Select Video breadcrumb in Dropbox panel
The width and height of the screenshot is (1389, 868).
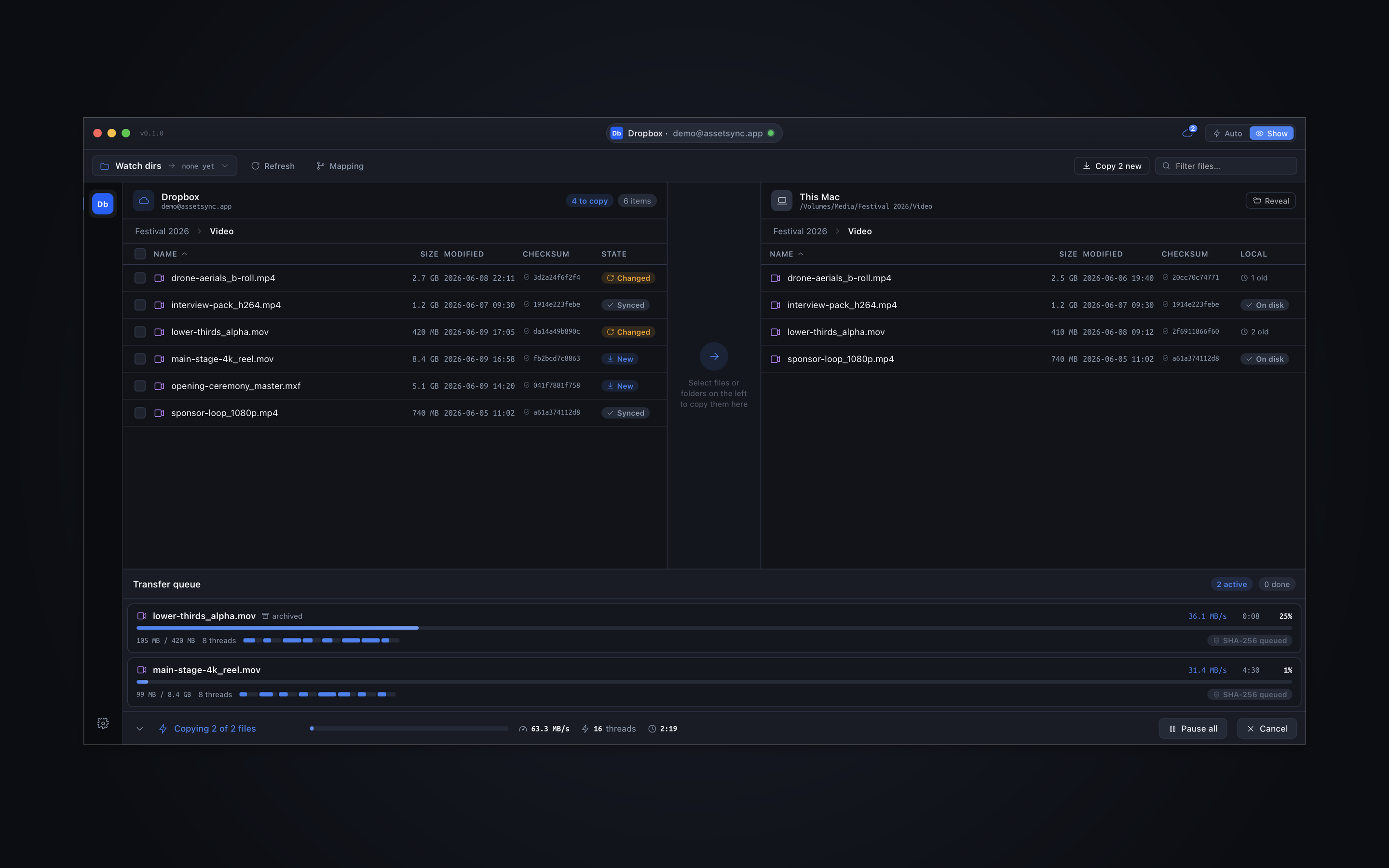click(221, 231)
